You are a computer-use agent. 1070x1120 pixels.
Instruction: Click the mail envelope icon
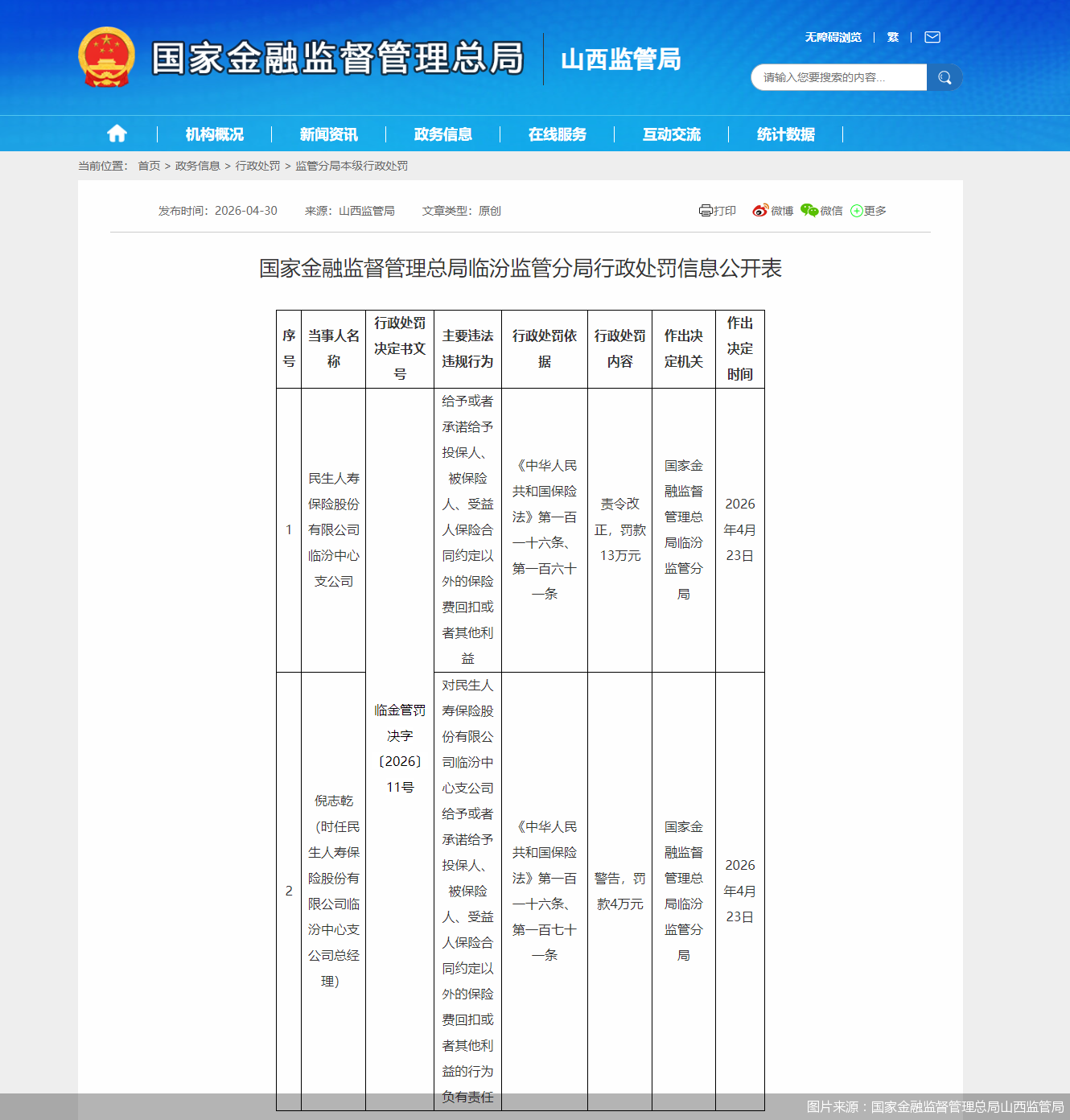932,37
